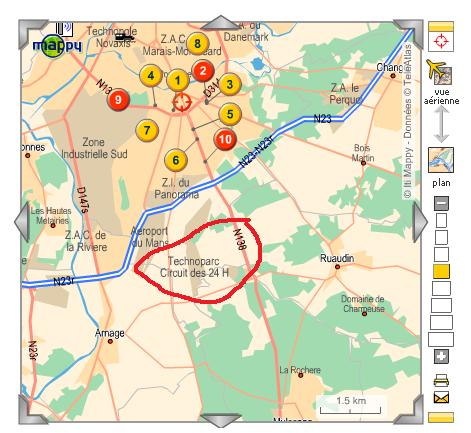Zoom out with the minus button
This screenshot has height=433, width=471.
coord(441,203)
